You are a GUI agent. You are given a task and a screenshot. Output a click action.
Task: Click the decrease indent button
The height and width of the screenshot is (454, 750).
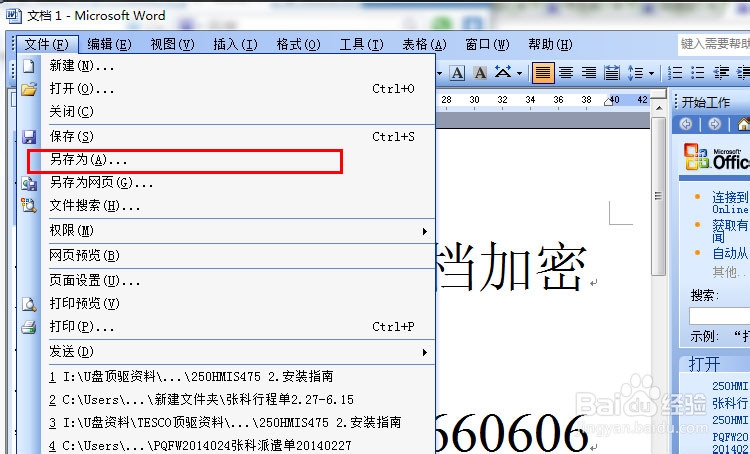click(721, 73)
